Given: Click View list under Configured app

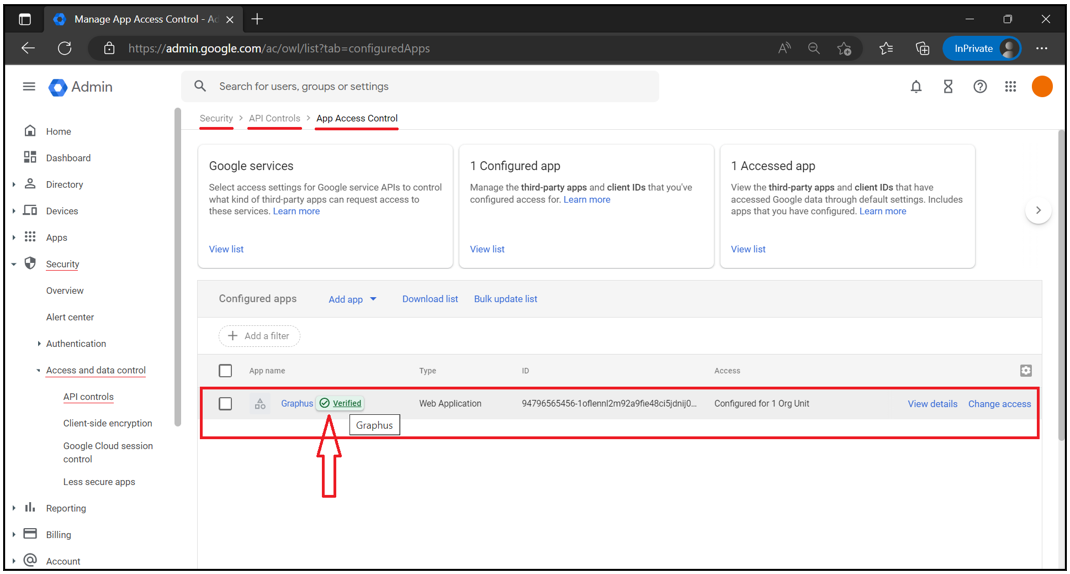Looking at the screenshot, I should (487, 249).
